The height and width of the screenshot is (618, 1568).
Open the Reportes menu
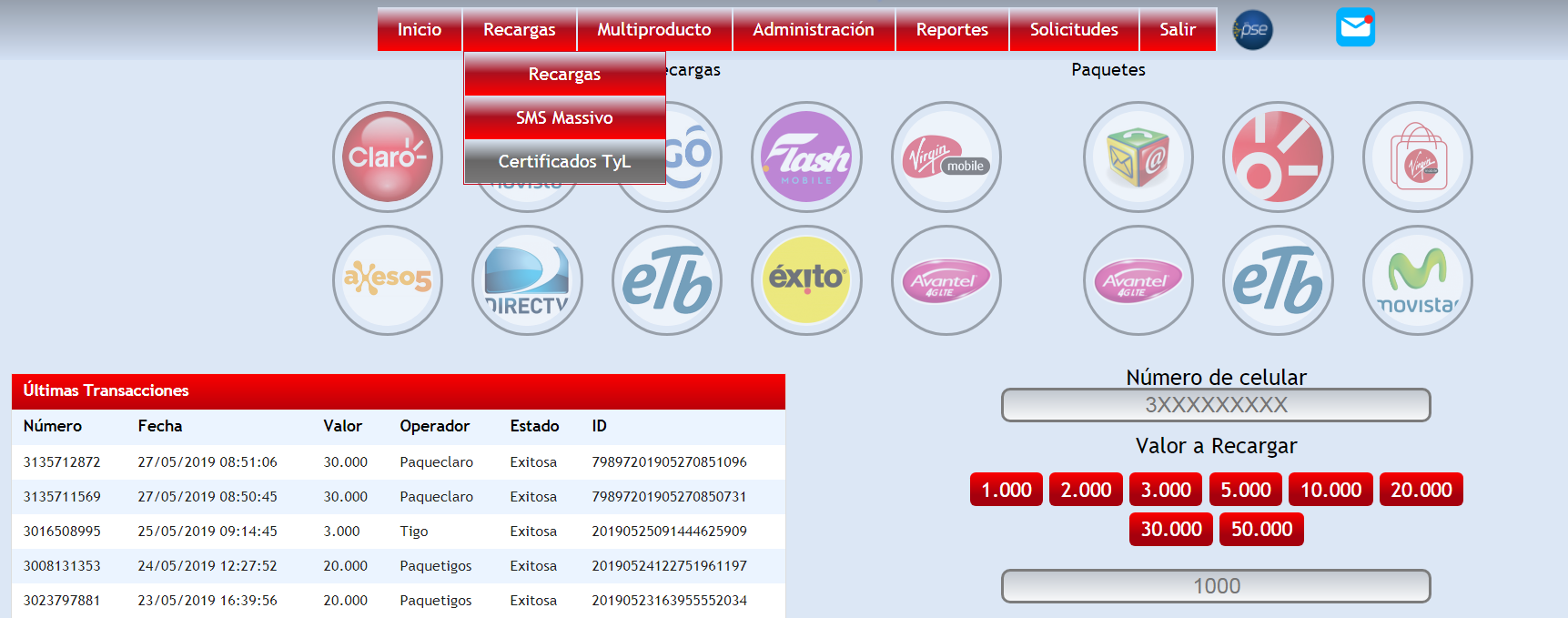click(x=952, y=29)
